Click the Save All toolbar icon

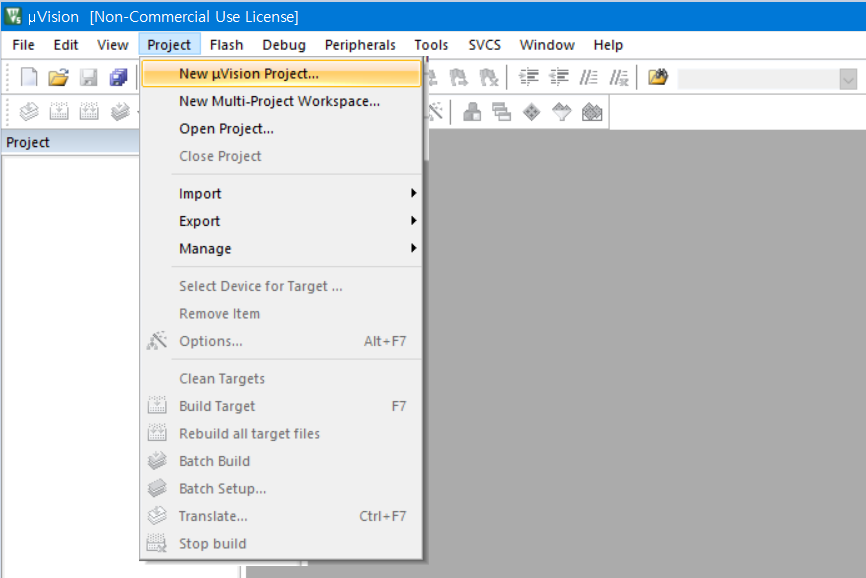(x=118, y=77)
